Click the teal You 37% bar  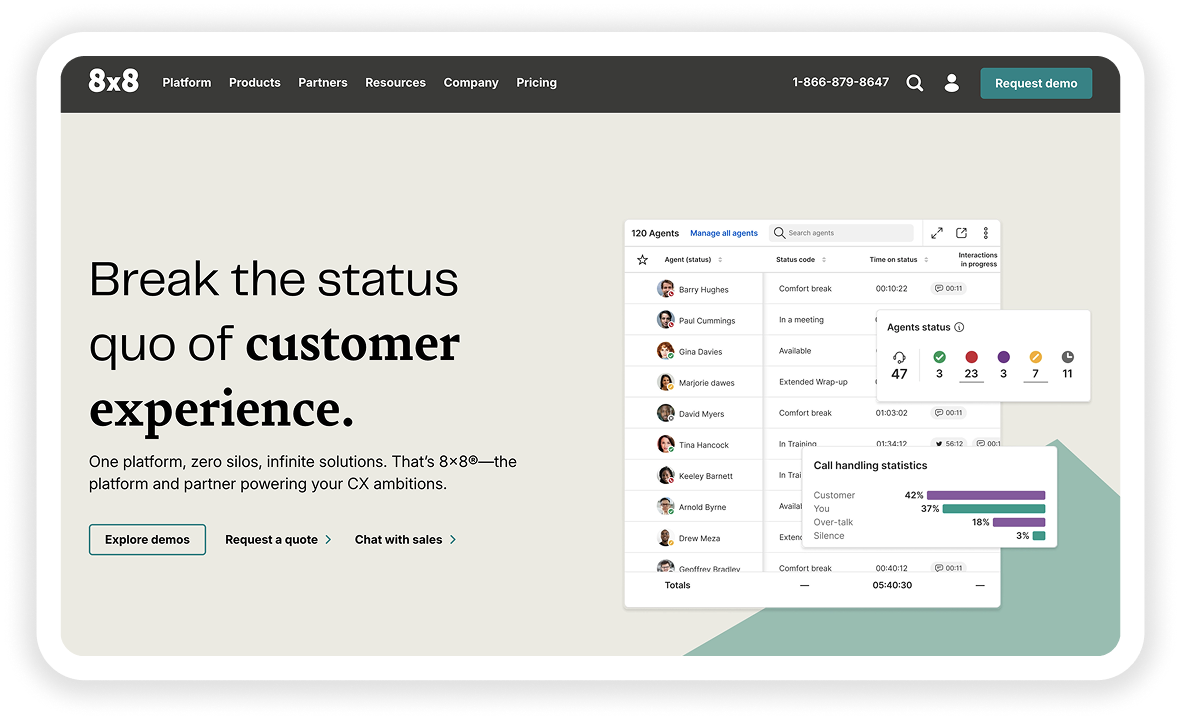[994, 509]
